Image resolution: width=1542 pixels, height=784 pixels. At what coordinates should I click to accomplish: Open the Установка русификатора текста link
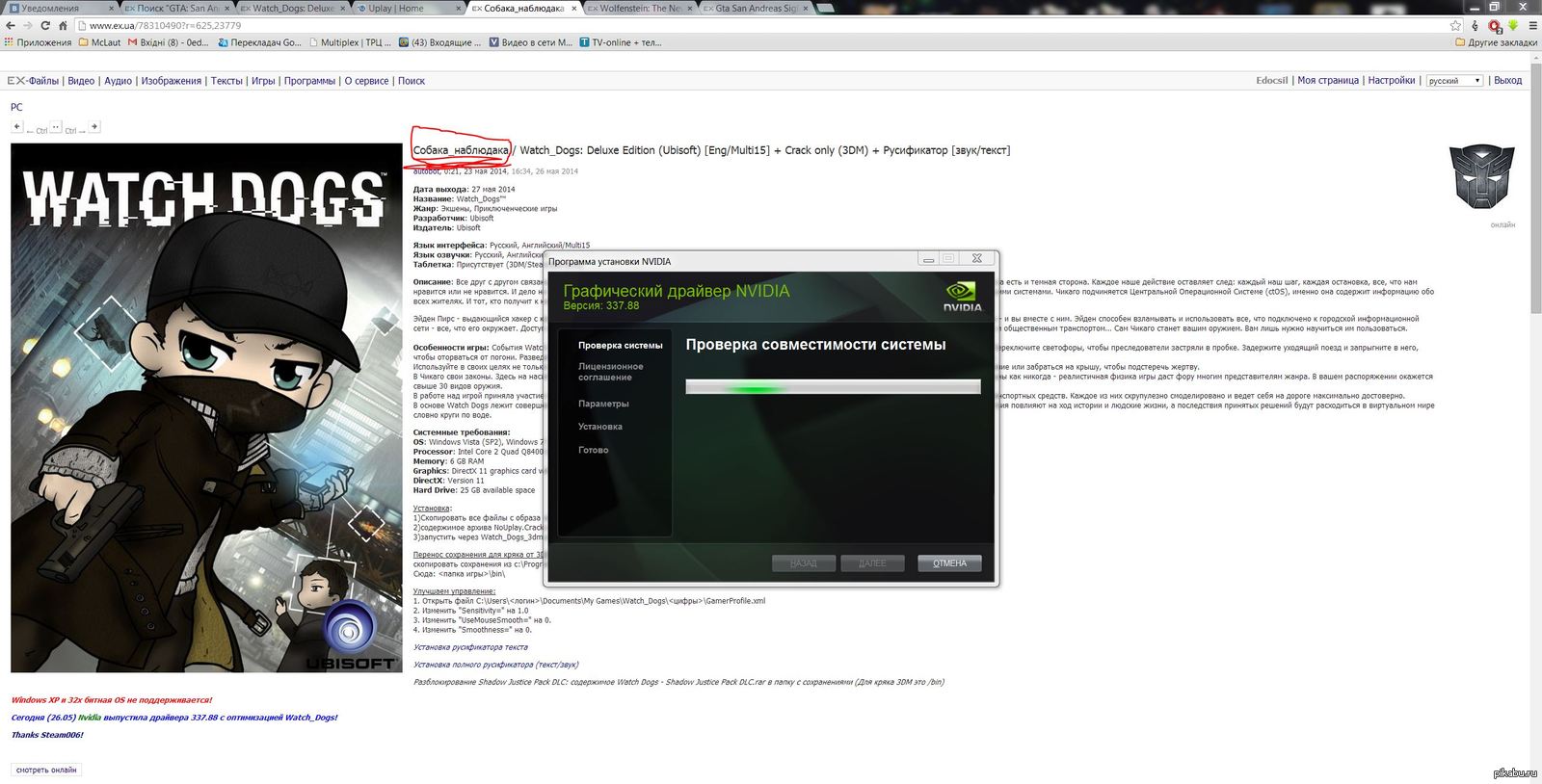(470, 647)
